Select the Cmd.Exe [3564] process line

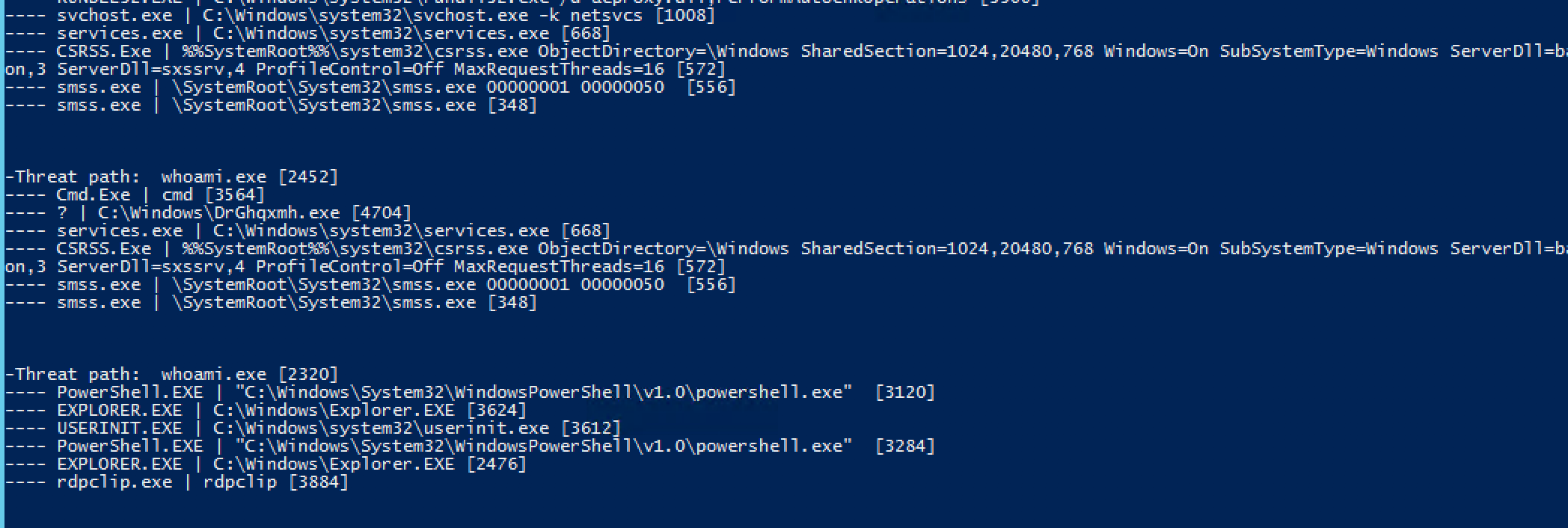135,195
